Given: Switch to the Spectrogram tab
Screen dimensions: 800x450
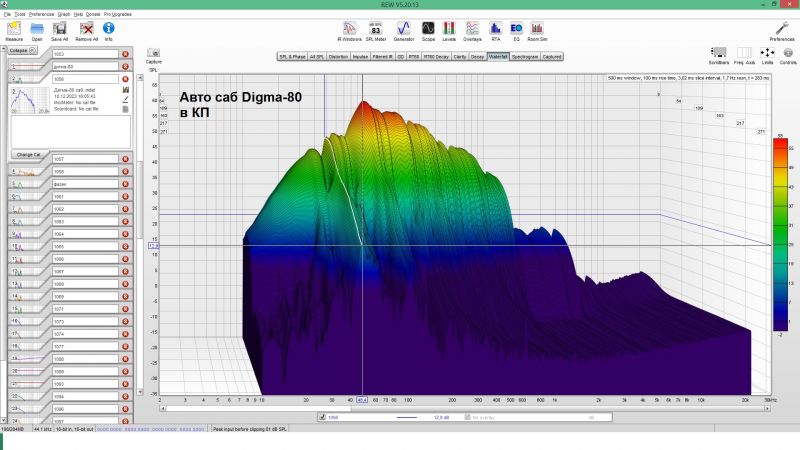Looking at the screenshot, I should point(525,57).
